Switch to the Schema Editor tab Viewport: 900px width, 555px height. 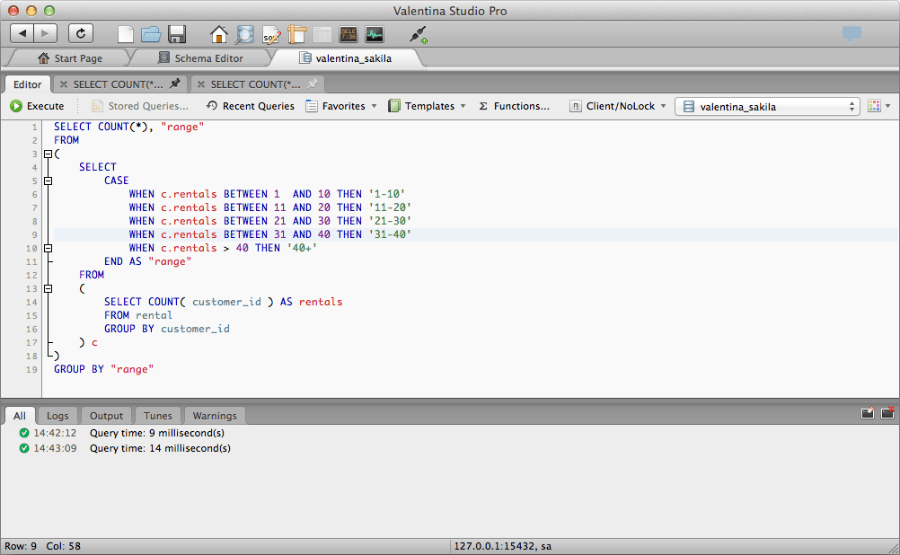pyautogui.click(x=200, y=59)
